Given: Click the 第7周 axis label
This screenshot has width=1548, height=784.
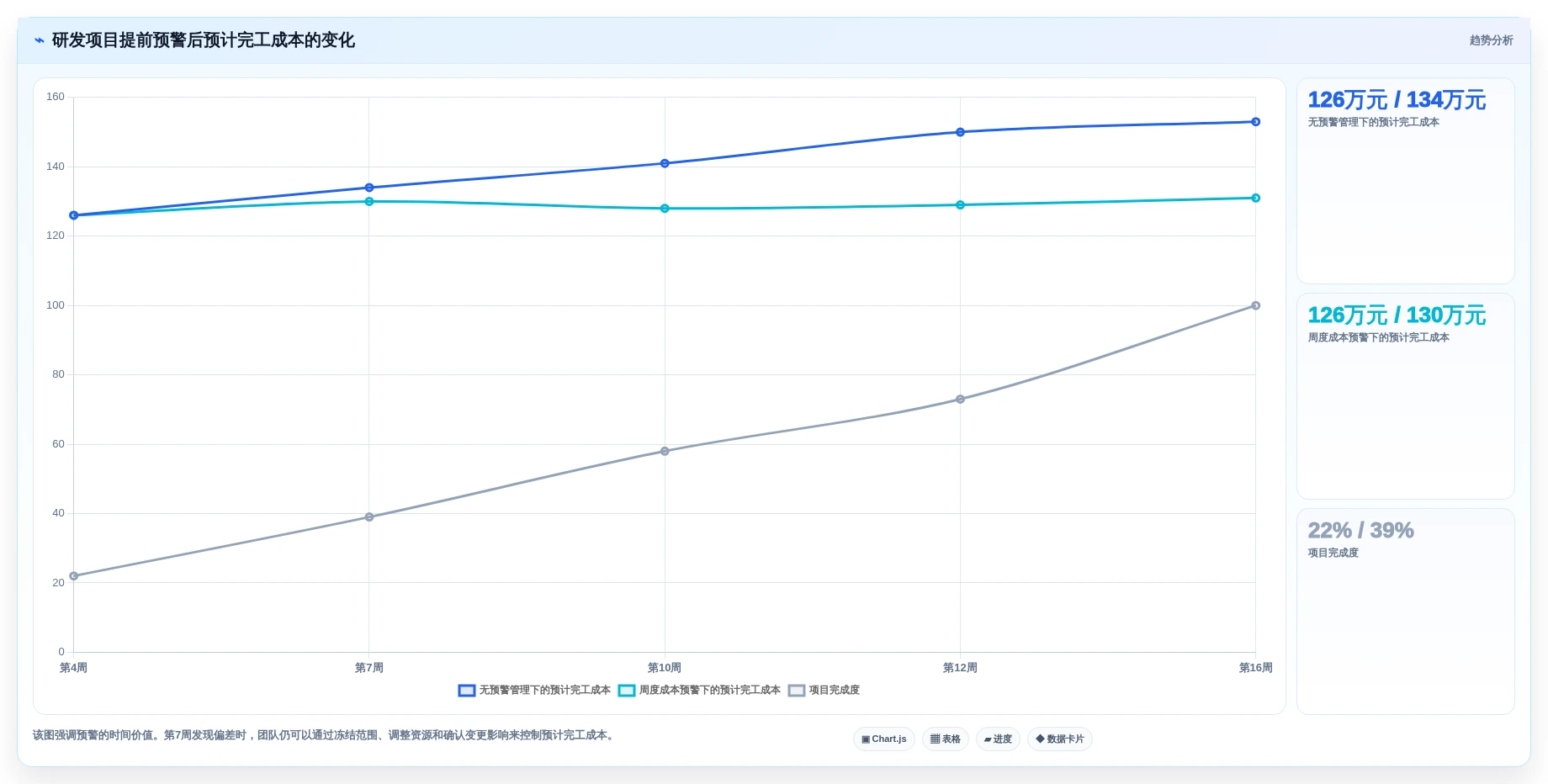Looking at the screenshot, I should (x=369, y=668).
